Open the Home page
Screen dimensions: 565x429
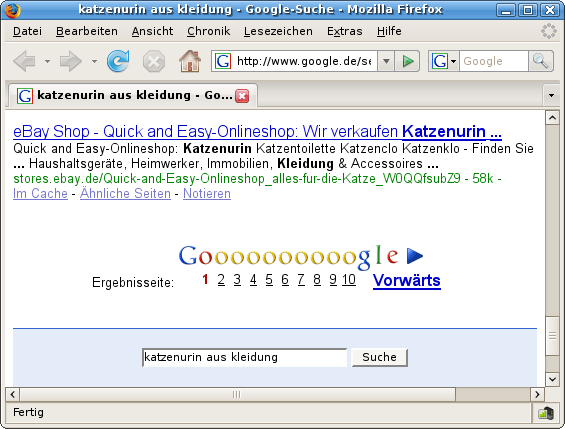pos(190,61)
